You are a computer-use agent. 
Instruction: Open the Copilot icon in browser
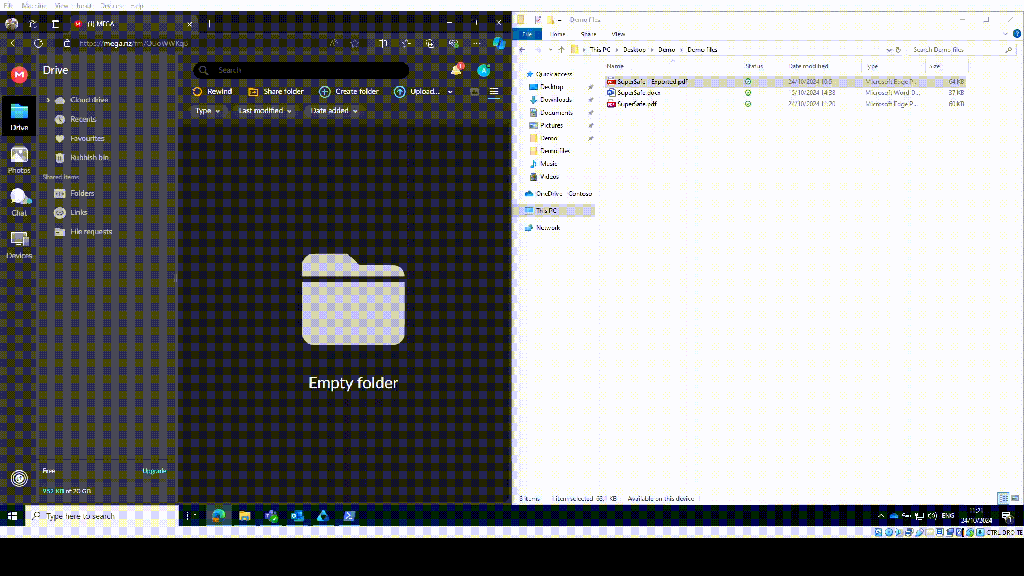tap(499, 44)
